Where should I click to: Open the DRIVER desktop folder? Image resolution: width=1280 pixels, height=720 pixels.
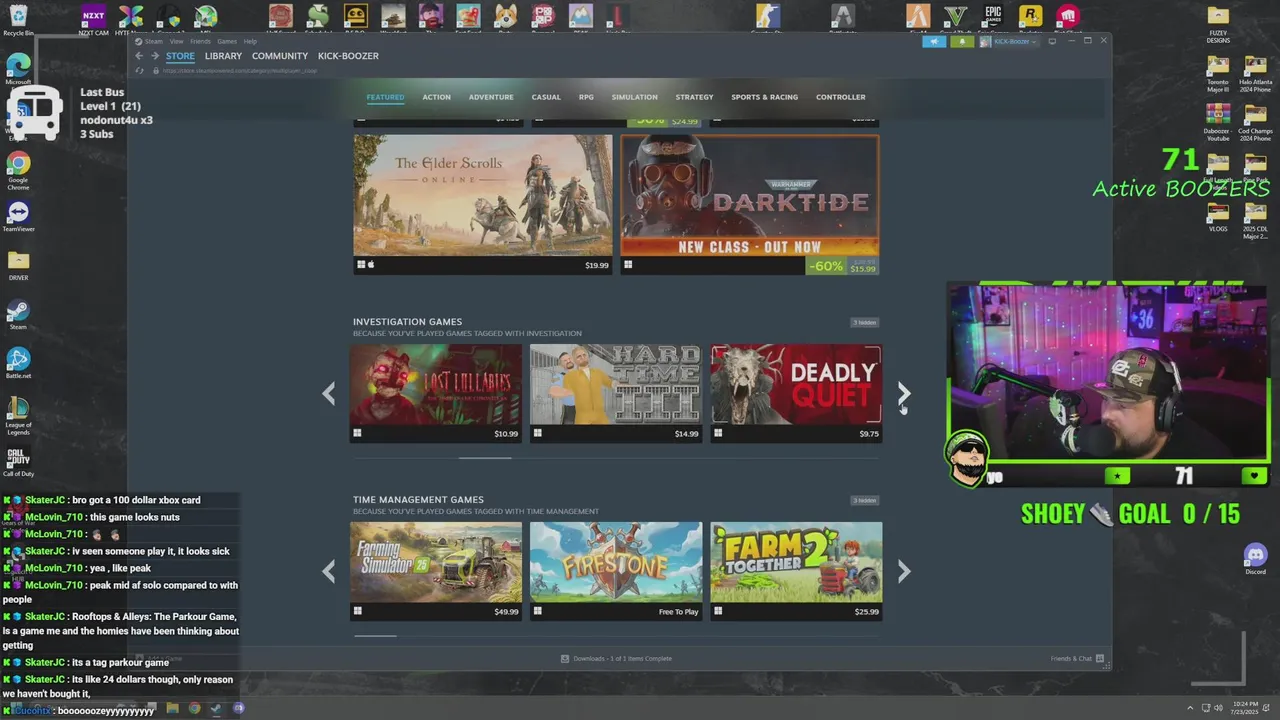click(18, 265)
